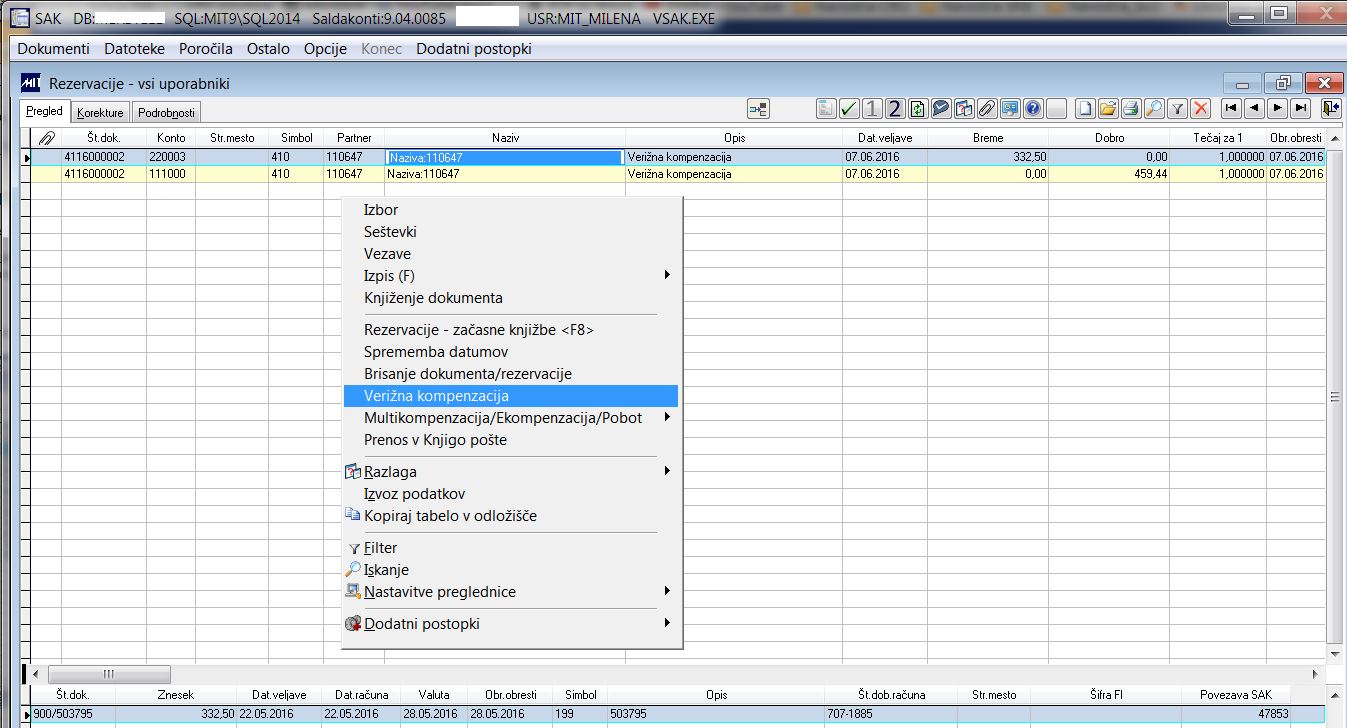This screenshot has height=728, width=1347.
Task: Toggle the number 1 toolbar button
Action: point(872,108)
